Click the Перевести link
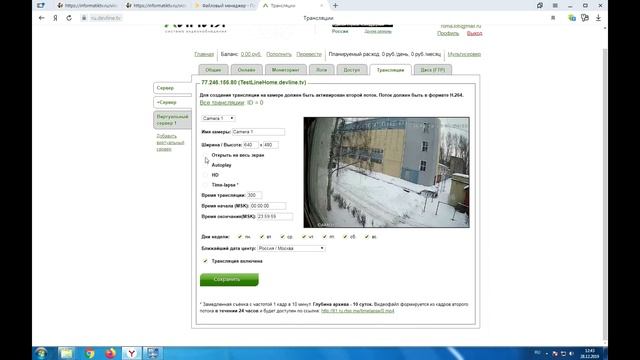The height and width of the screenshot is (360, 640). (x=309, y=54)
